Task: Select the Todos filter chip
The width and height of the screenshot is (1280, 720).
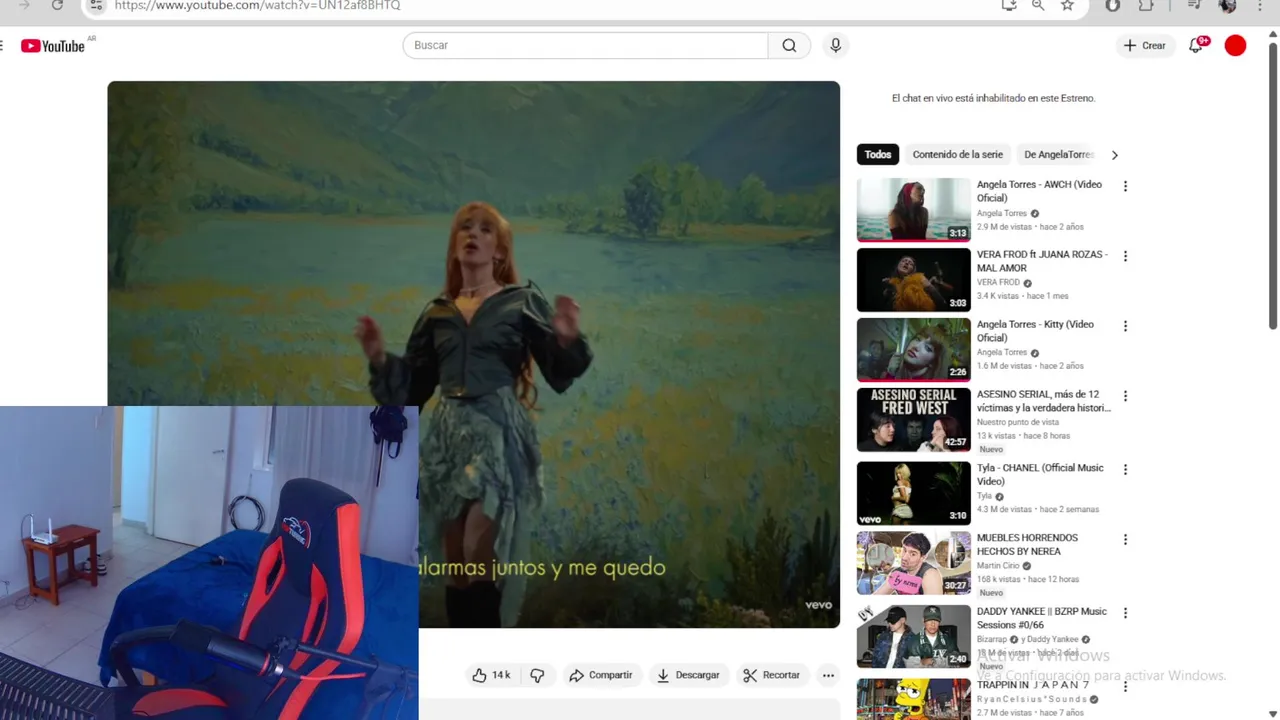Action: click(878, 155)
